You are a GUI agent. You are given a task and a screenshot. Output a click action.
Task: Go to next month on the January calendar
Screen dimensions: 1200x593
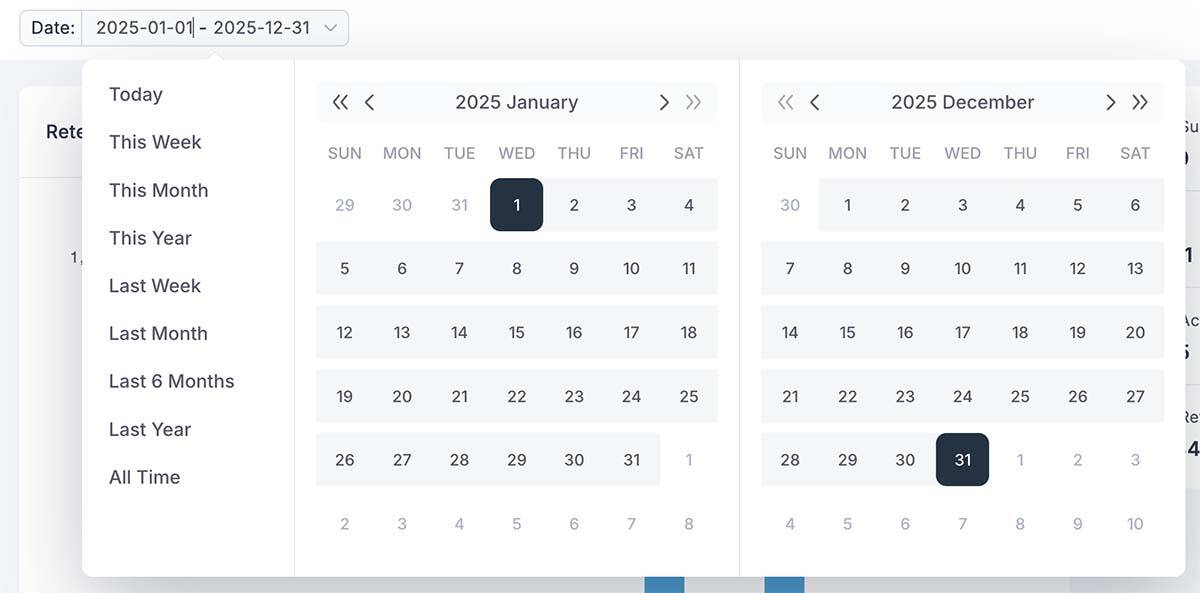click(x=664, y=102)
